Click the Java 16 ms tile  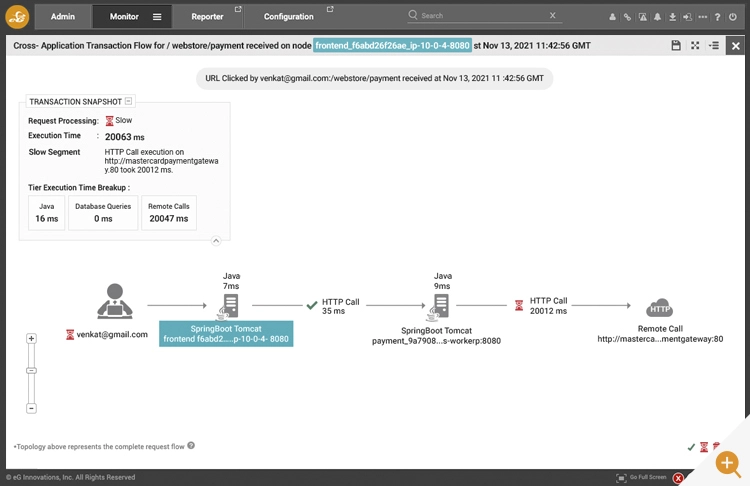point(46,213)
